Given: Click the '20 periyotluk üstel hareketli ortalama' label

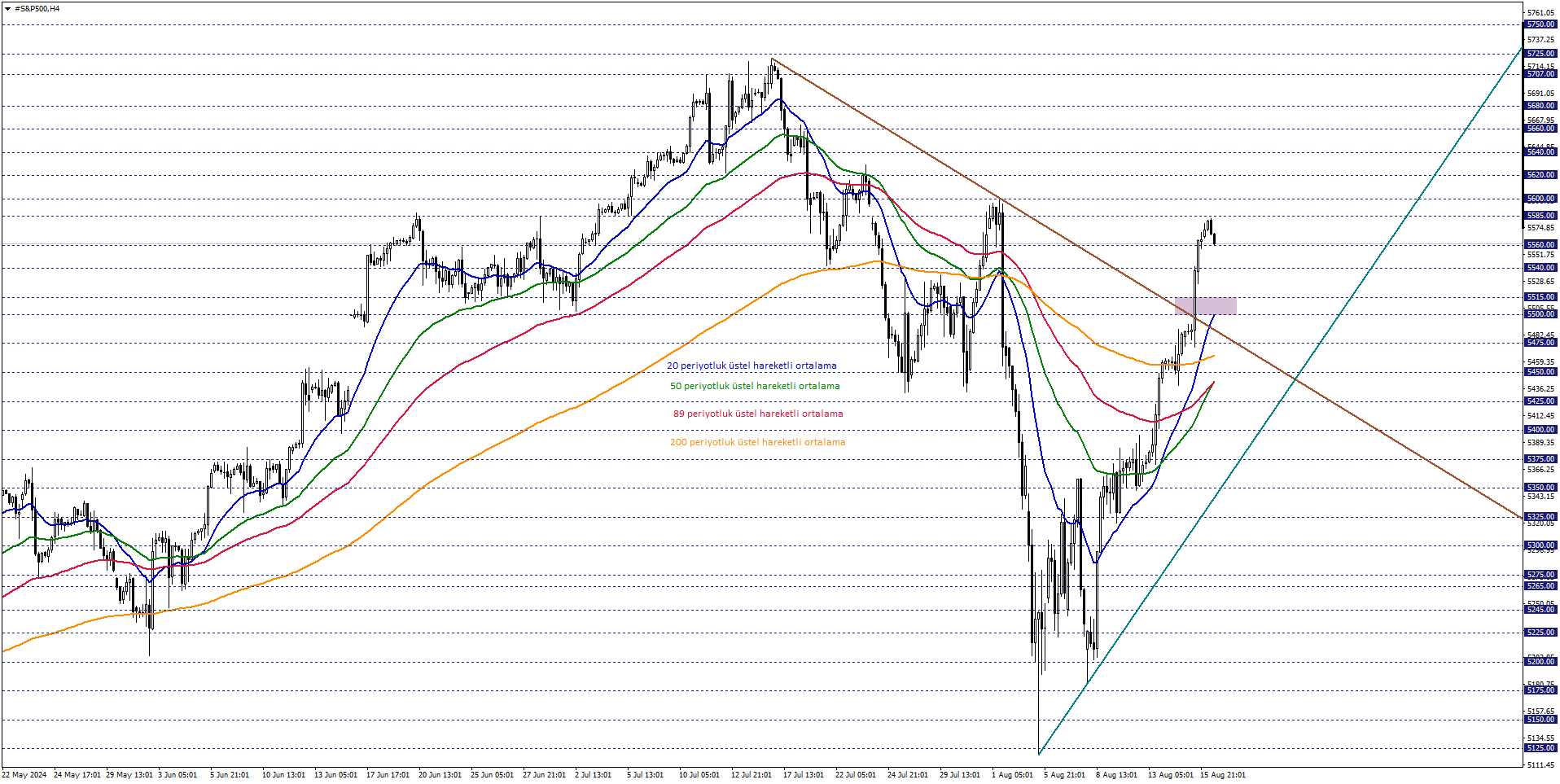Looking at the screenshot, I should pos(752,366).
